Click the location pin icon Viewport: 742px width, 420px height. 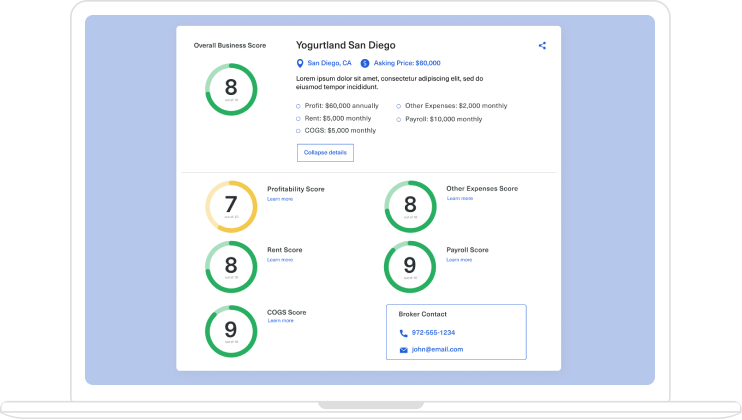pos(300,63)
